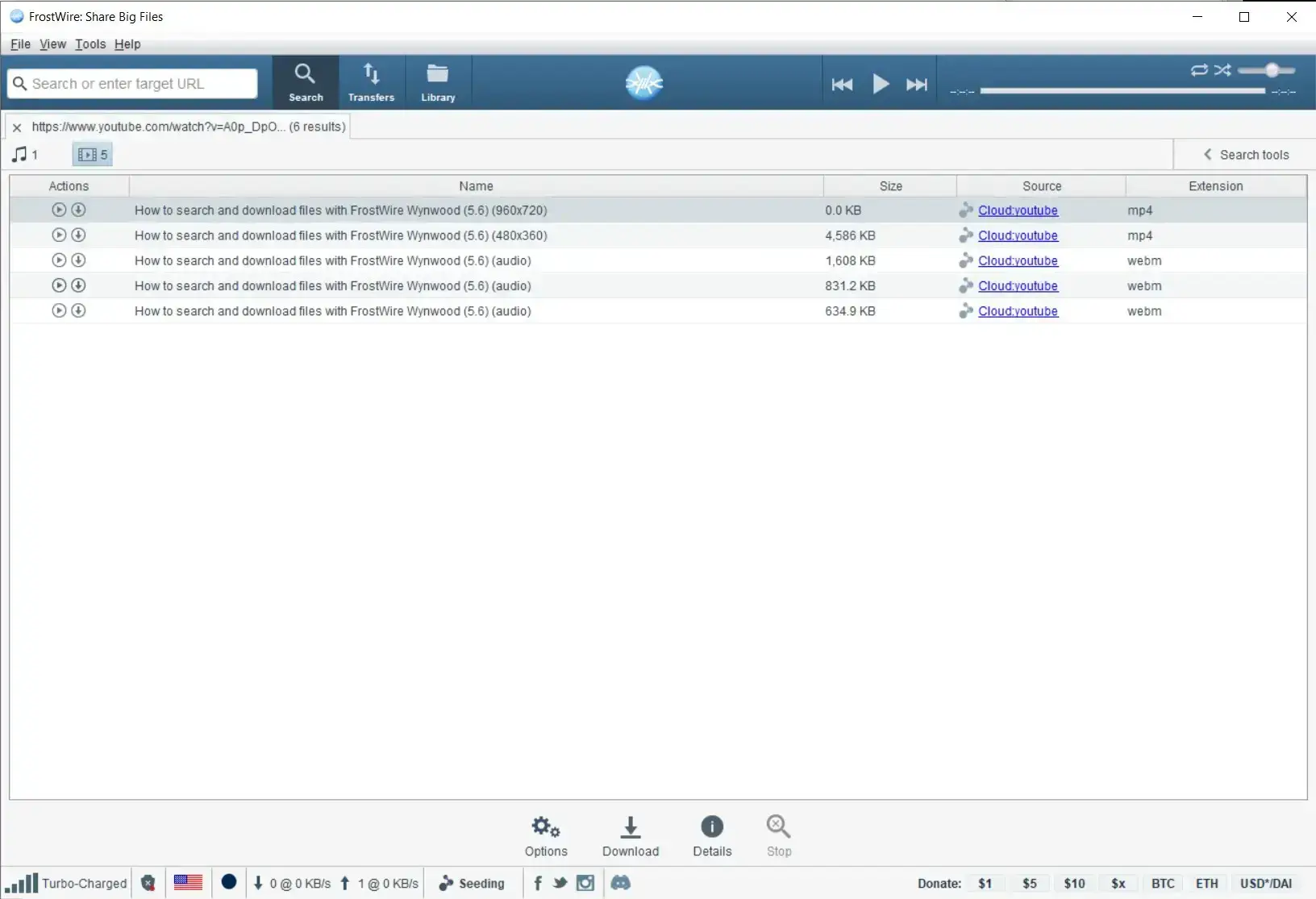The width and height of the screenshot is (1316, 899).
Task: Start the Download of selected result
Action: [x=630, y=834]
